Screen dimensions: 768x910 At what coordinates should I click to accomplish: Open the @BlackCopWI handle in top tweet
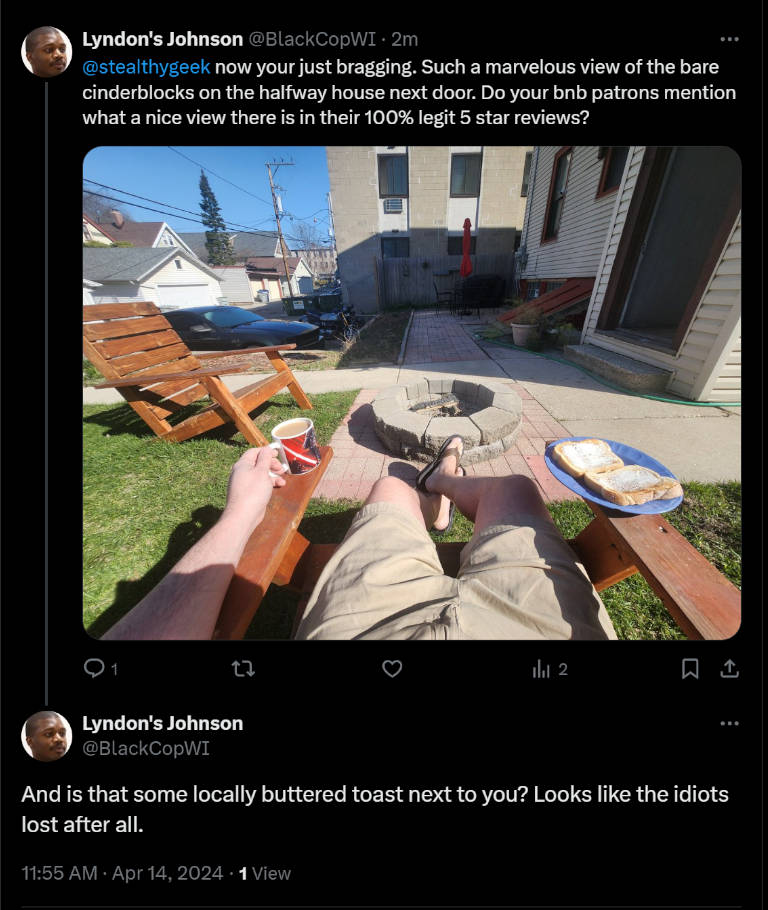[312, 39]
